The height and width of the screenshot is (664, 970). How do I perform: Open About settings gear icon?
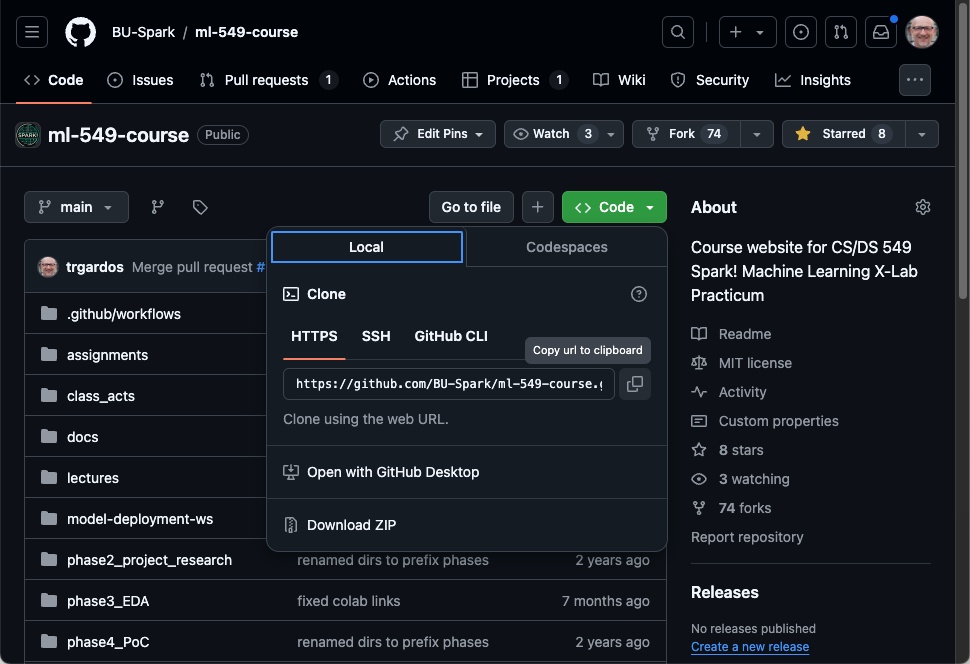(922, 207)
